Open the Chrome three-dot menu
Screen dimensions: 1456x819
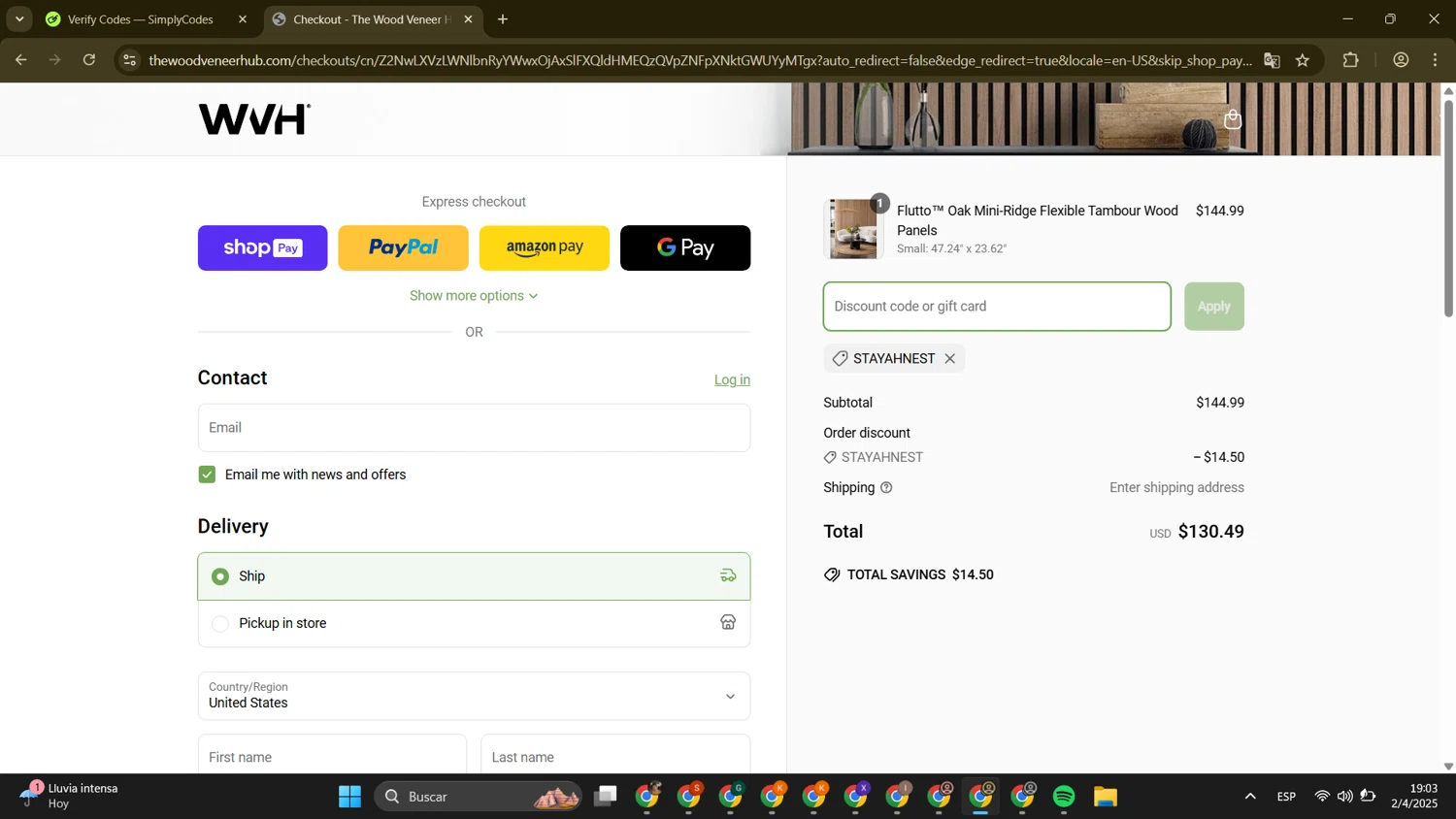[1436, 60]
